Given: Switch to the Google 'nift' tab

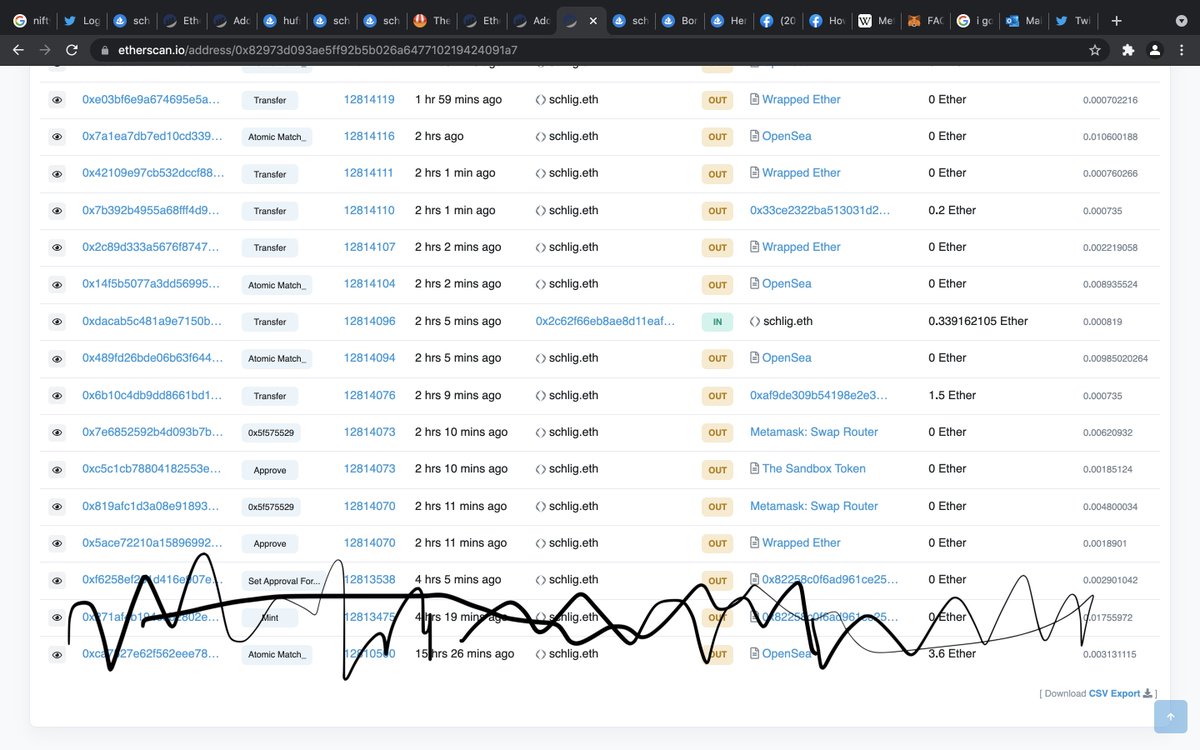Looking at the screenshot, I should pyautogui.click(x=30, y=20).
